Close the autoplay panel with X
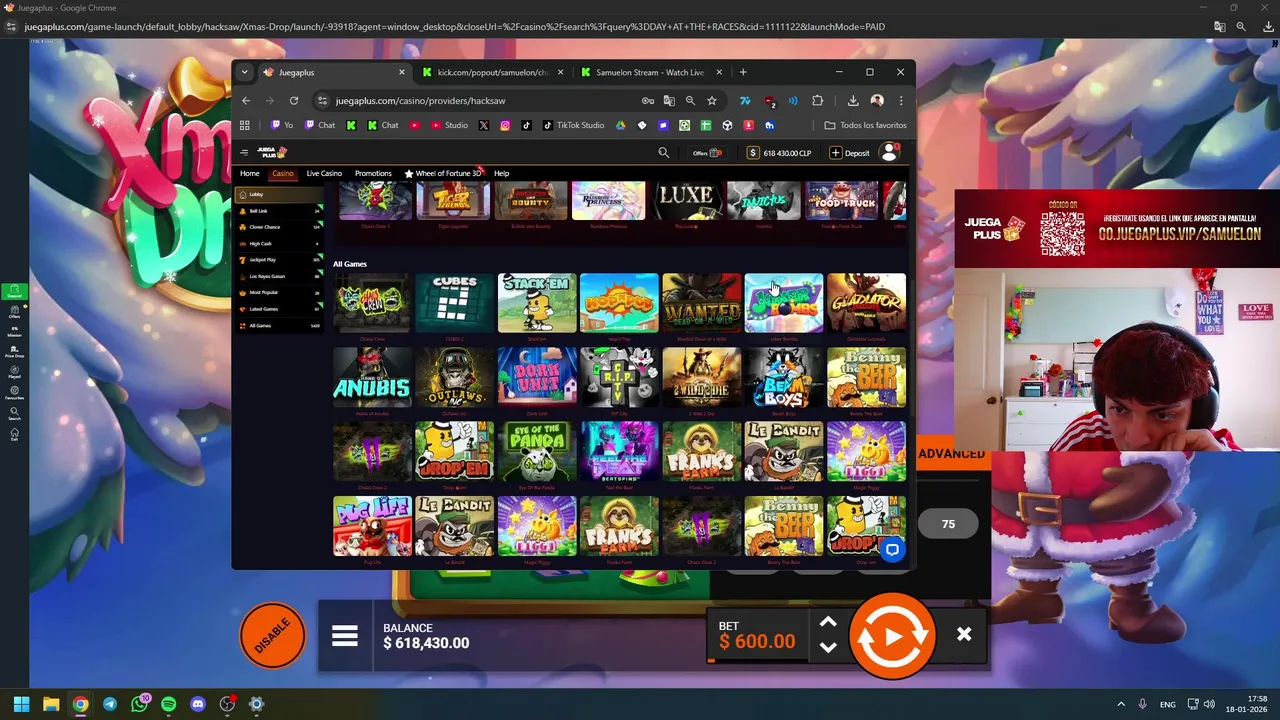 pos(964,635)
